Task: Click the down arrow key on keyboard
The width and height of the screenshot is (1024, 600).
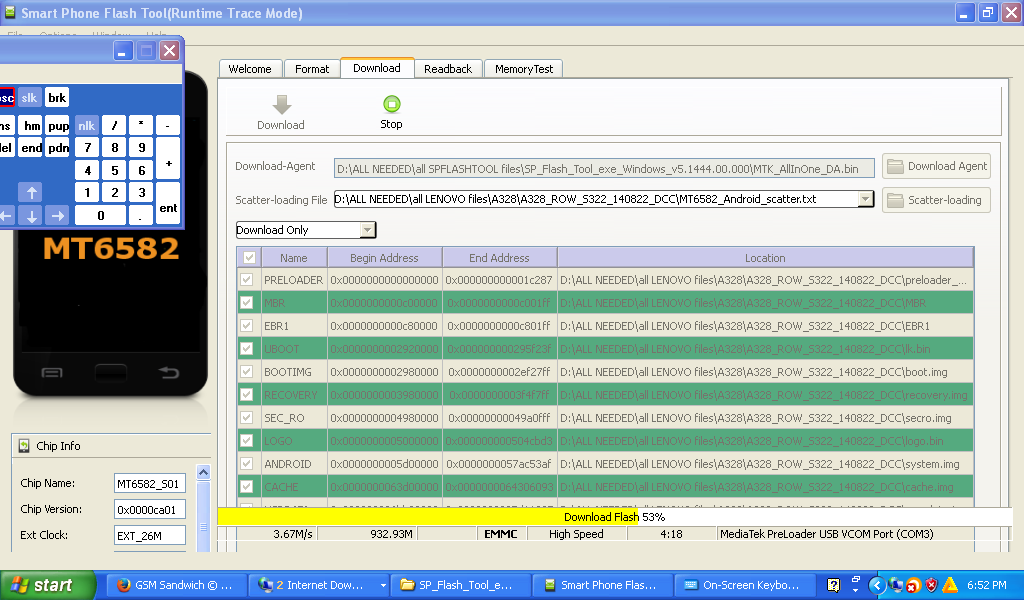Action: [31, 215]
